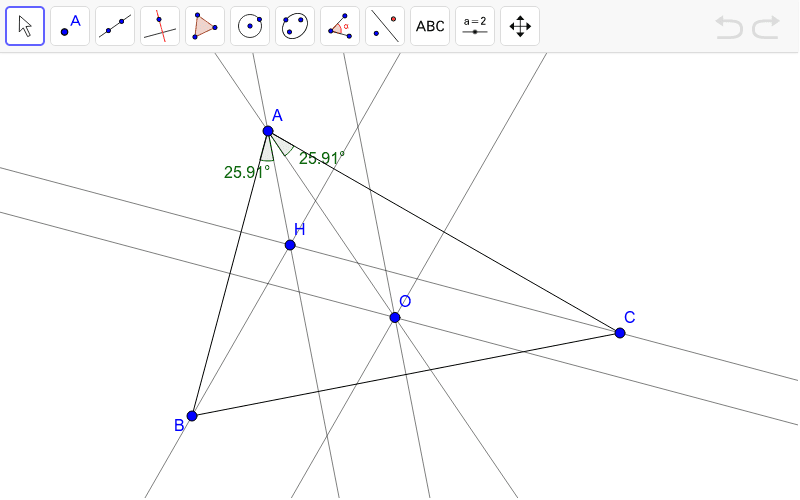Select the Move arrow tool
This screenshot has width=800, height=500.
(25, 26)
